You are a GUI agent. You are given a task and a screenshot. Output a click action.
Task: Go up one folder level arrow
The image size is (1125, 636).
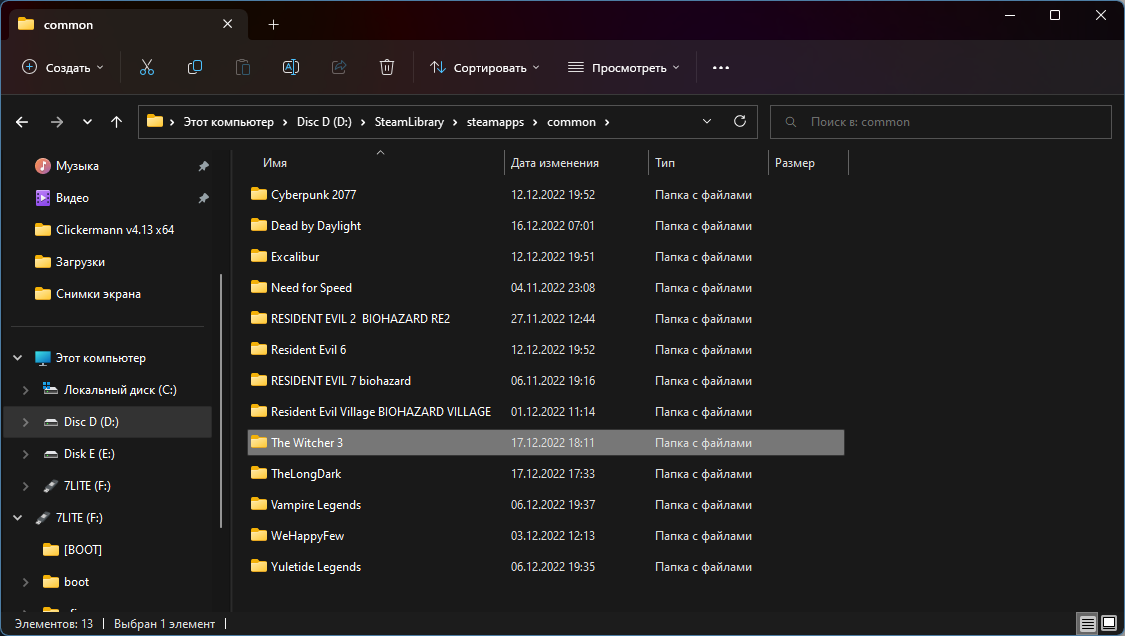(x=116, y=122)
